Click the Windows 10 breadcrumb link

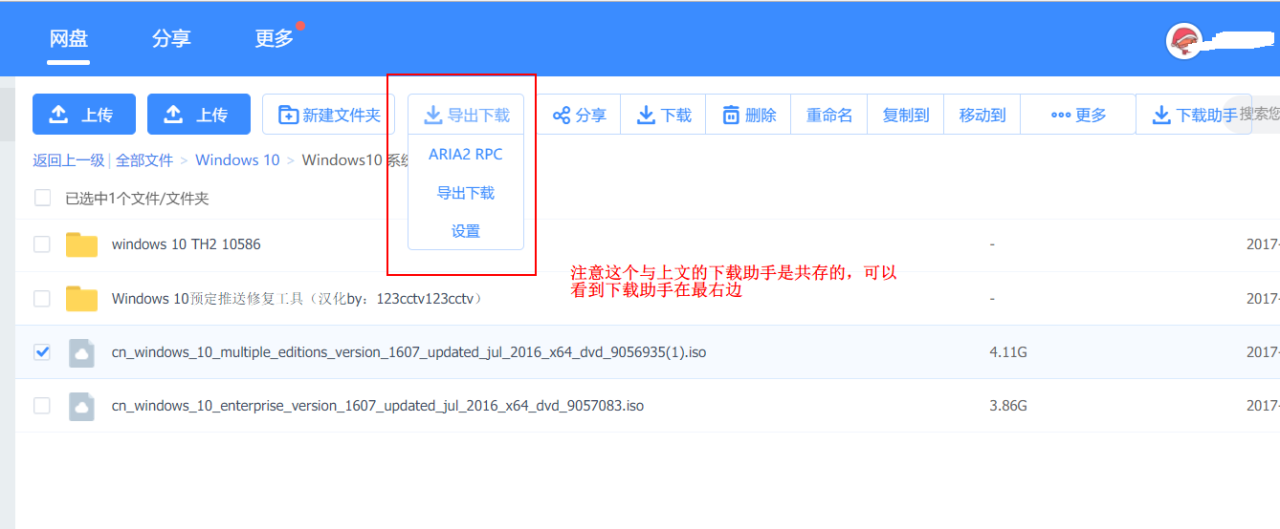[x=237, y=160]
